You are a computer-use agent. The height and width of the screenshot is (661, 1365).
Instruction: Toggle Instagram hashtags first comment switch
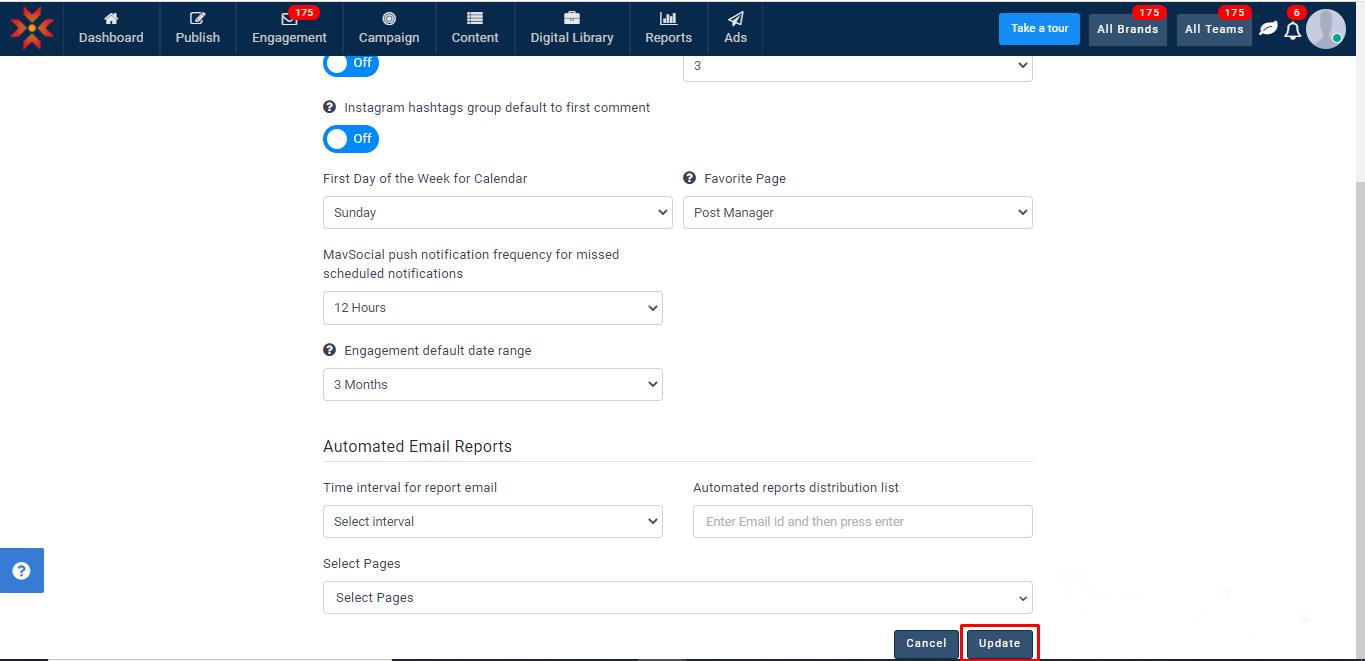pyautogui.click(x=351, y=139)
